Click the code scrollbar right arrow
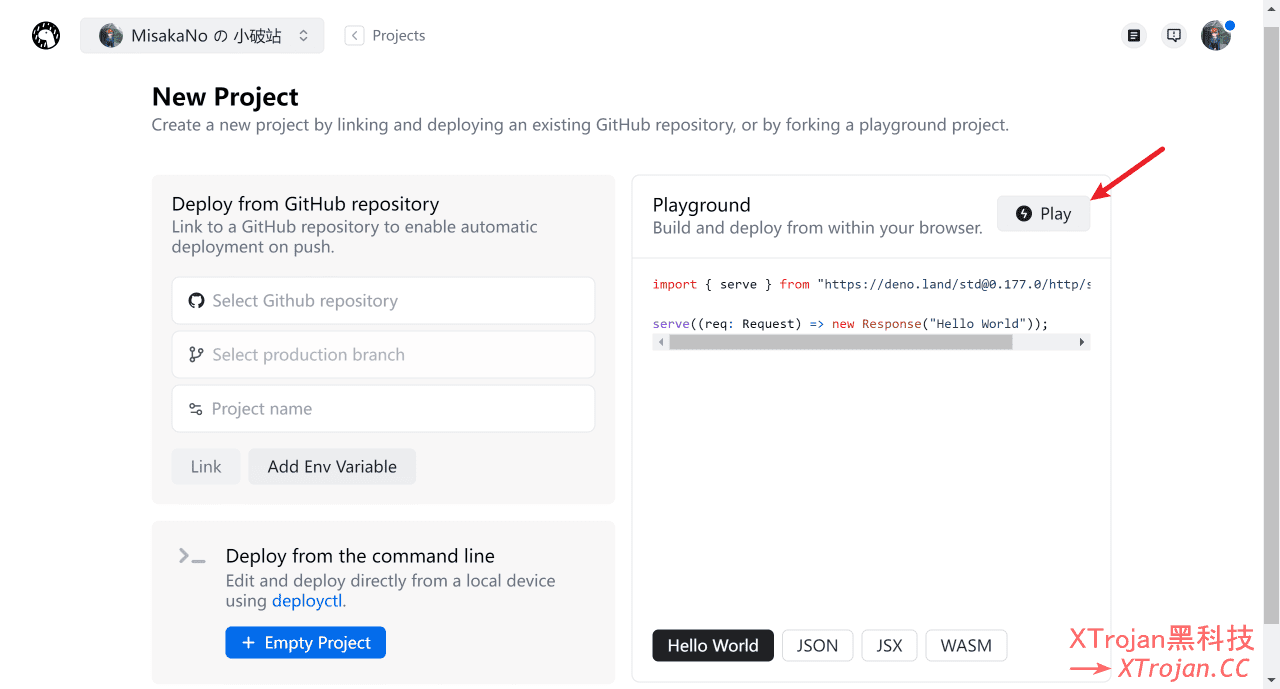Screen dimensions: 1280x689 tap(1082, 342)
